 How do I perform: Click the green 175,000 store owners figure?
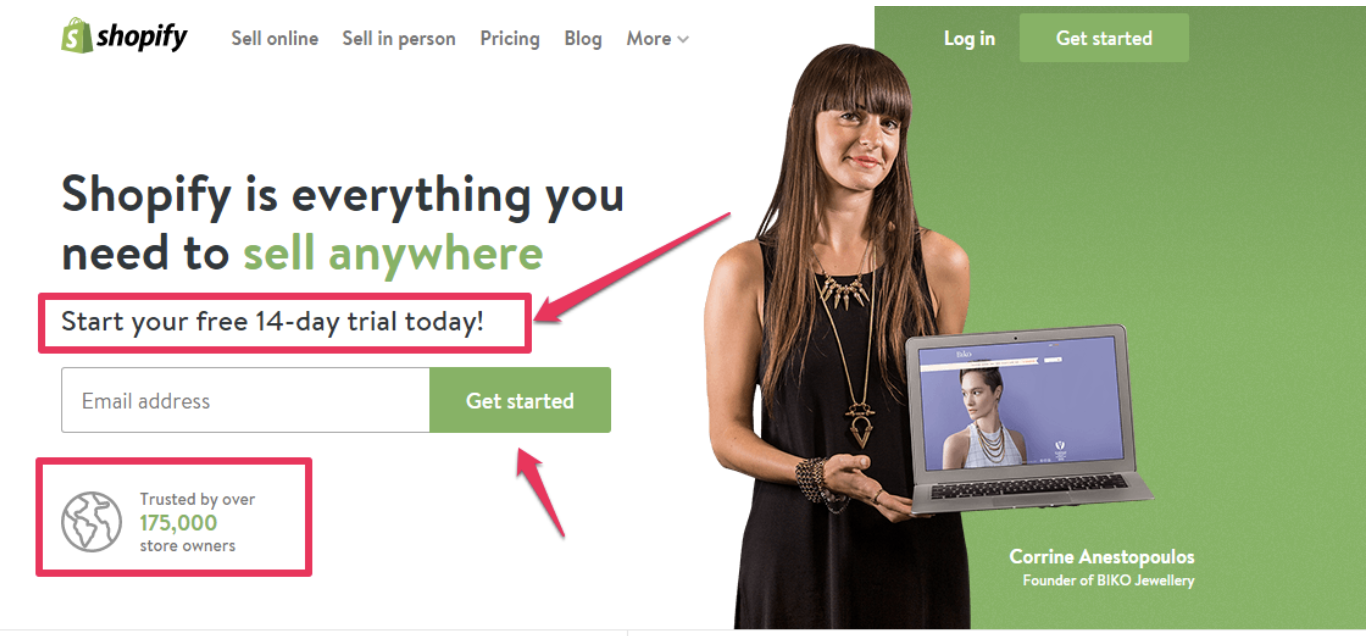[x=178, y=522]
